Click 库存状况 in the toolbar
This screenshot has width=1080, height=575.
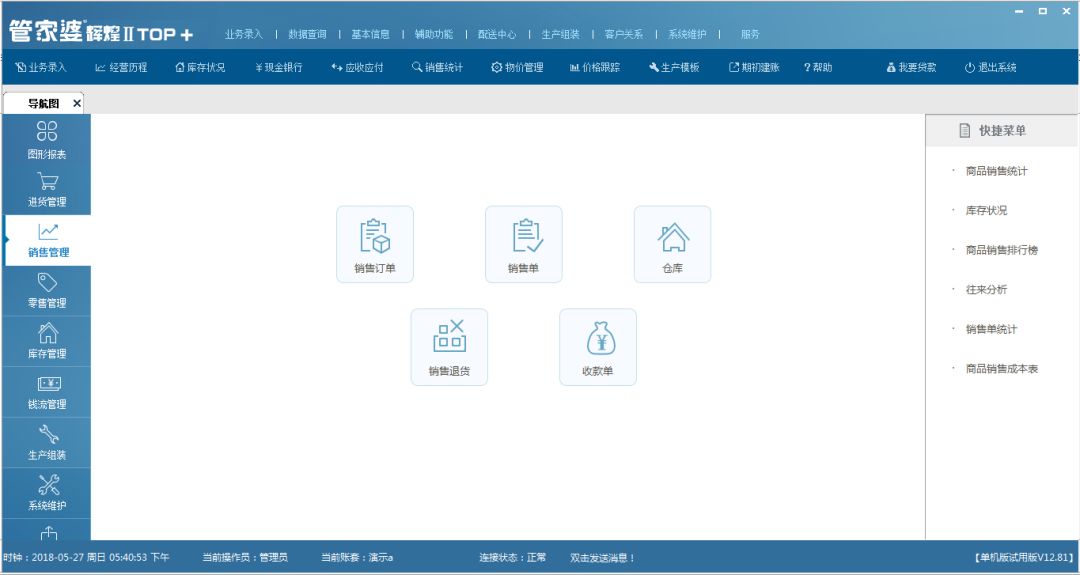click(x=200, y=68)
